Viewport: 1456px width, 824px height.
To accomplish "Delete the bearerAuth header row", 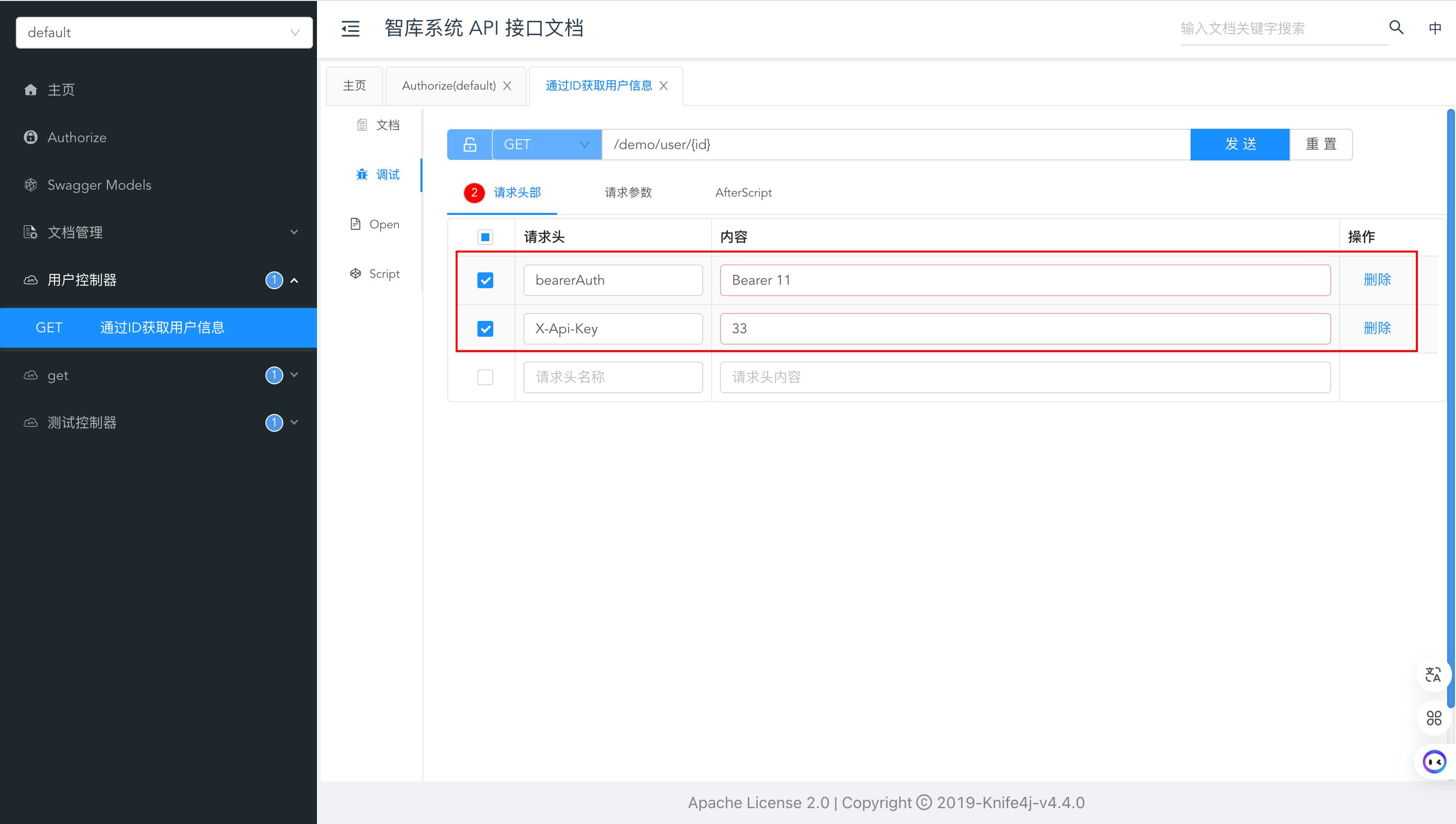I will point(1377,280).
